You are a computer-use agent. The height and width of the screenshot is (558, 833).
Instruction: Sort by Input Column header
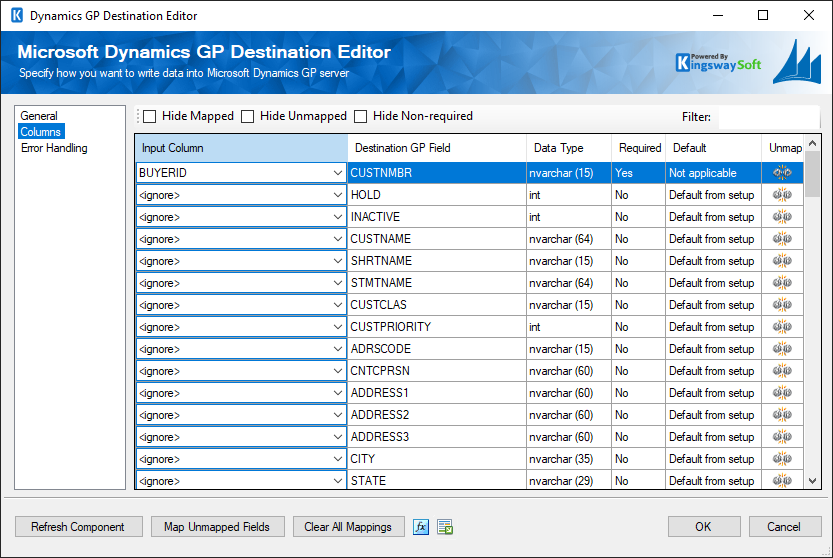pyautogui.click(x=241, y=148)
